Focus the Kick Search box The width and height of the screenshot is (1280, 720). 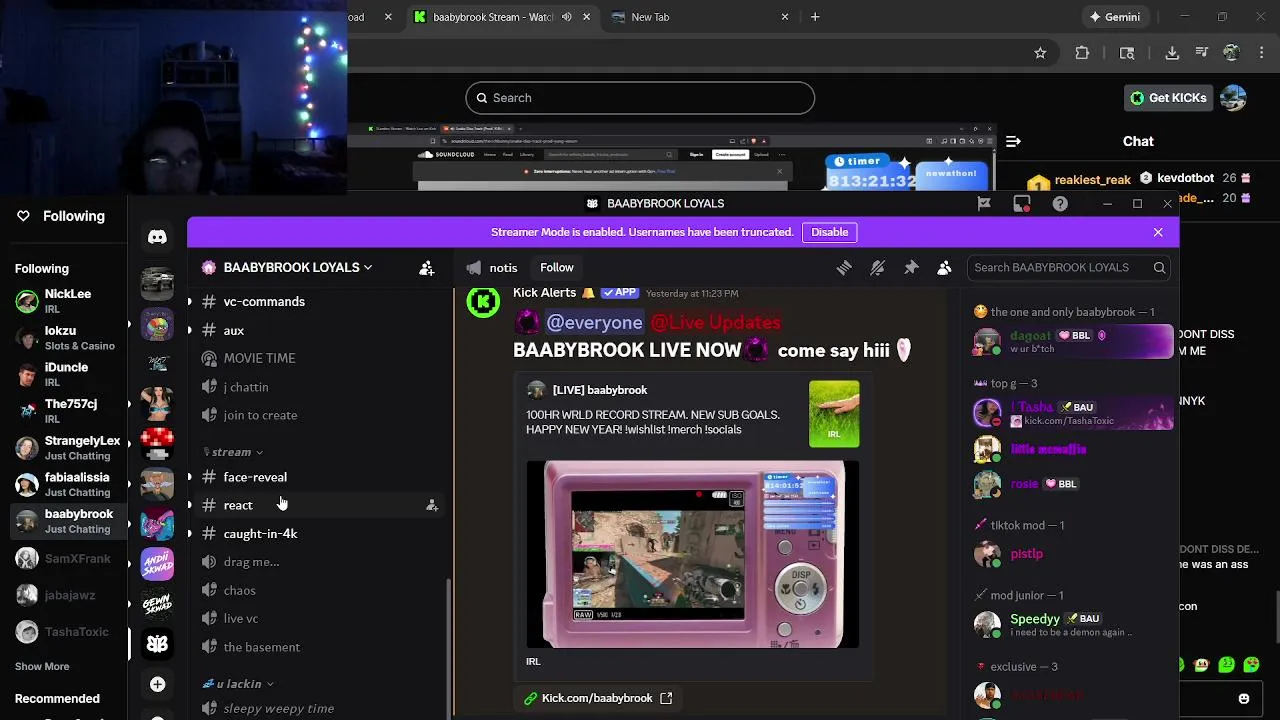(x=640, y=98)
